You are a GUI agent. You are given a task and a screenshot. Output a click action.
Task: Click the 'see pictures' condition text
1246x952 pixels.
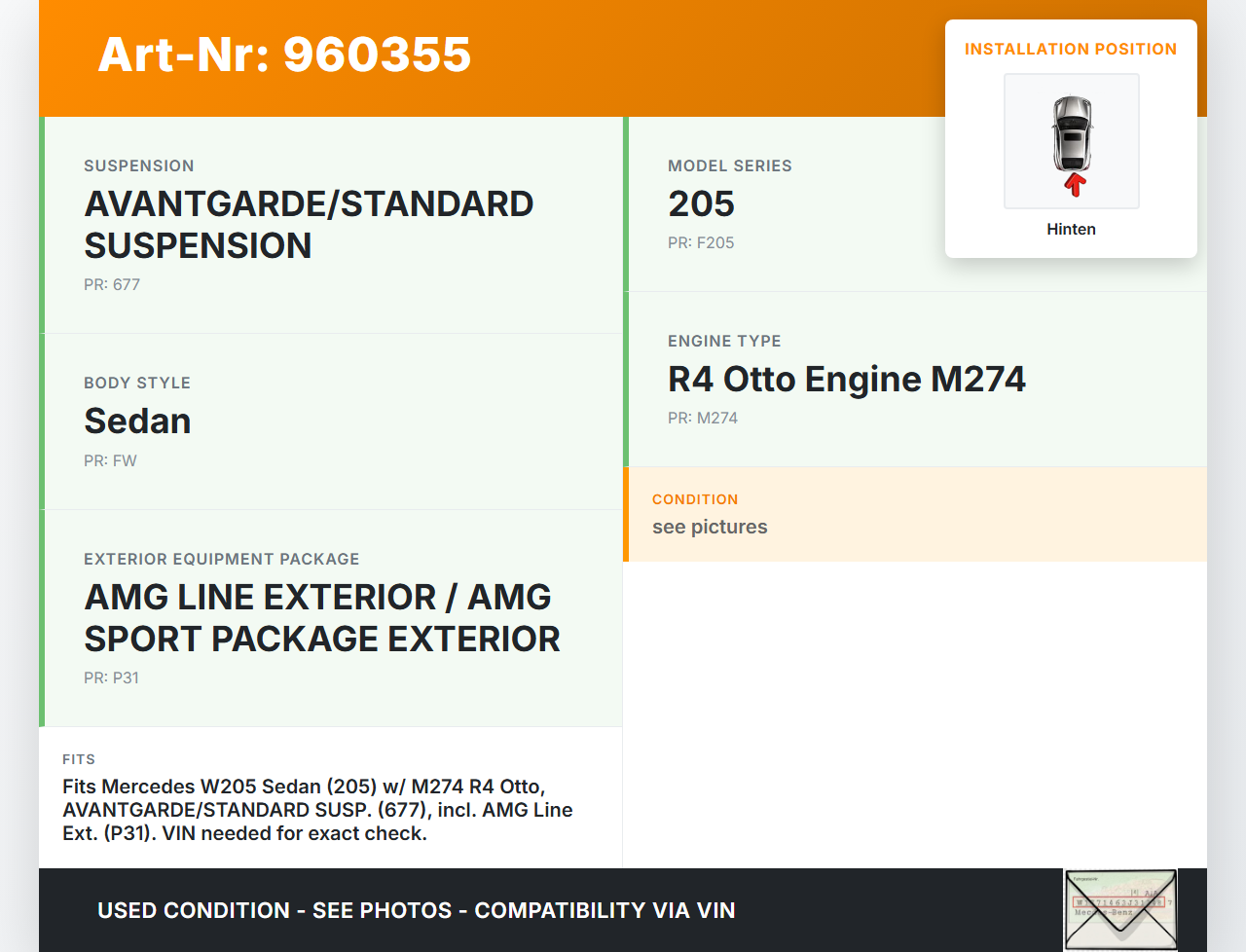click(x=710, y=527)
